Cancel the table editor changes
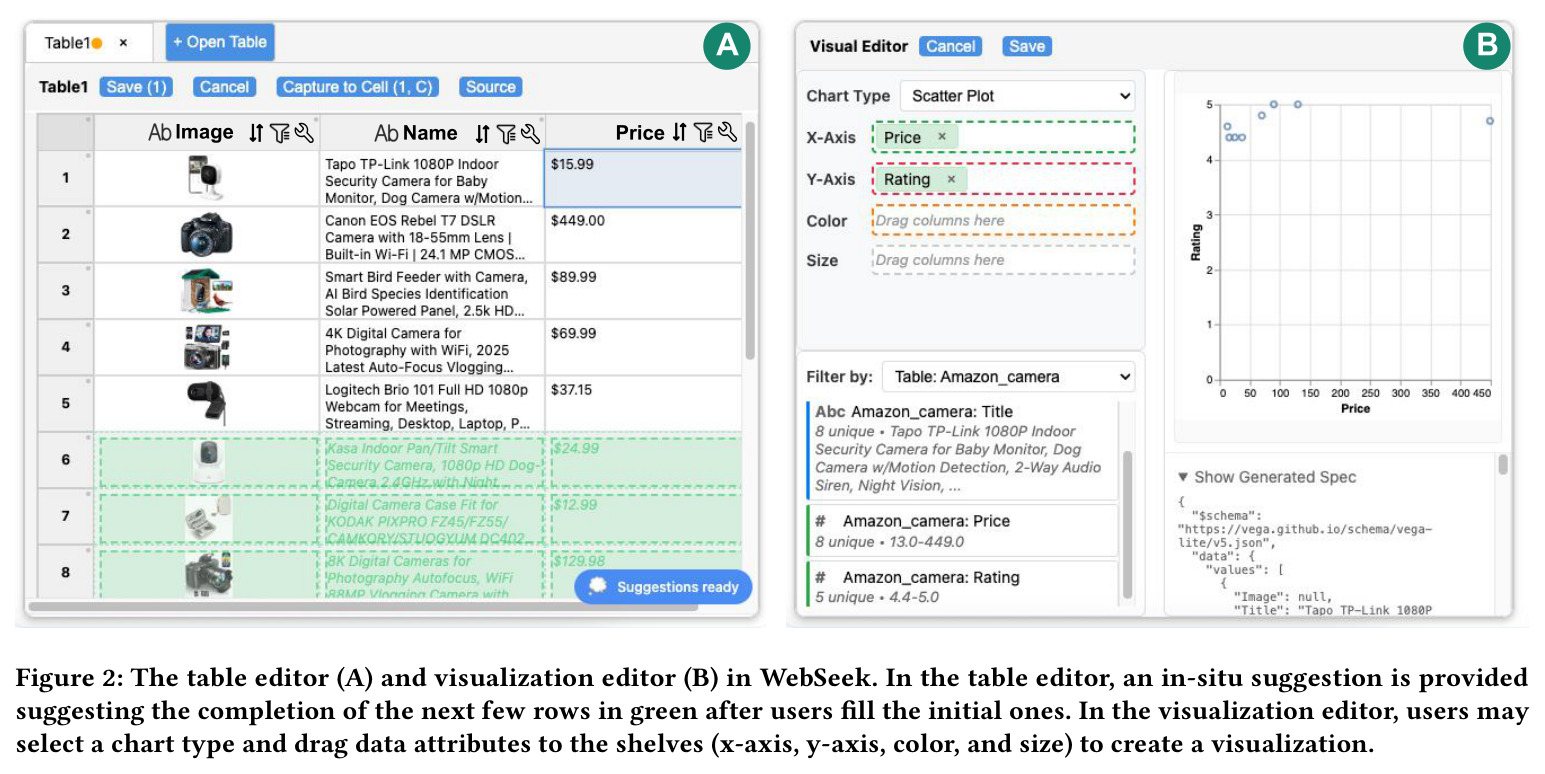Viewport: 1545px width, 774px height. 224,87
